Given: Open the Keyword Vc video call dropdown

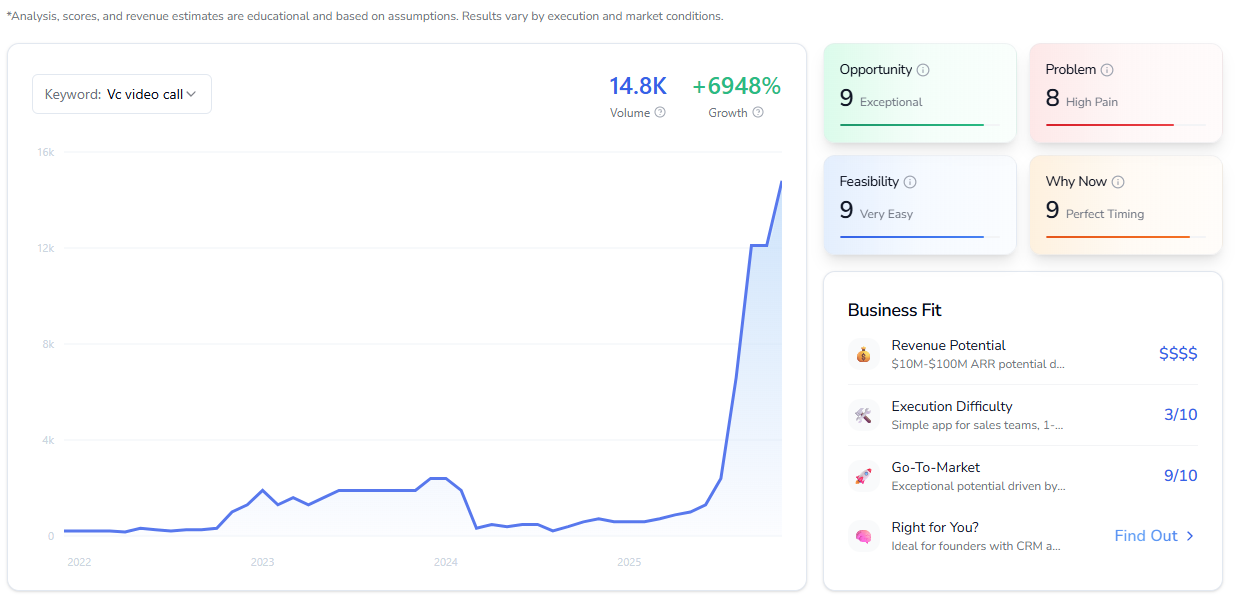Looking at the screenshot, I should pyautogui.click(x=122, y=94).
